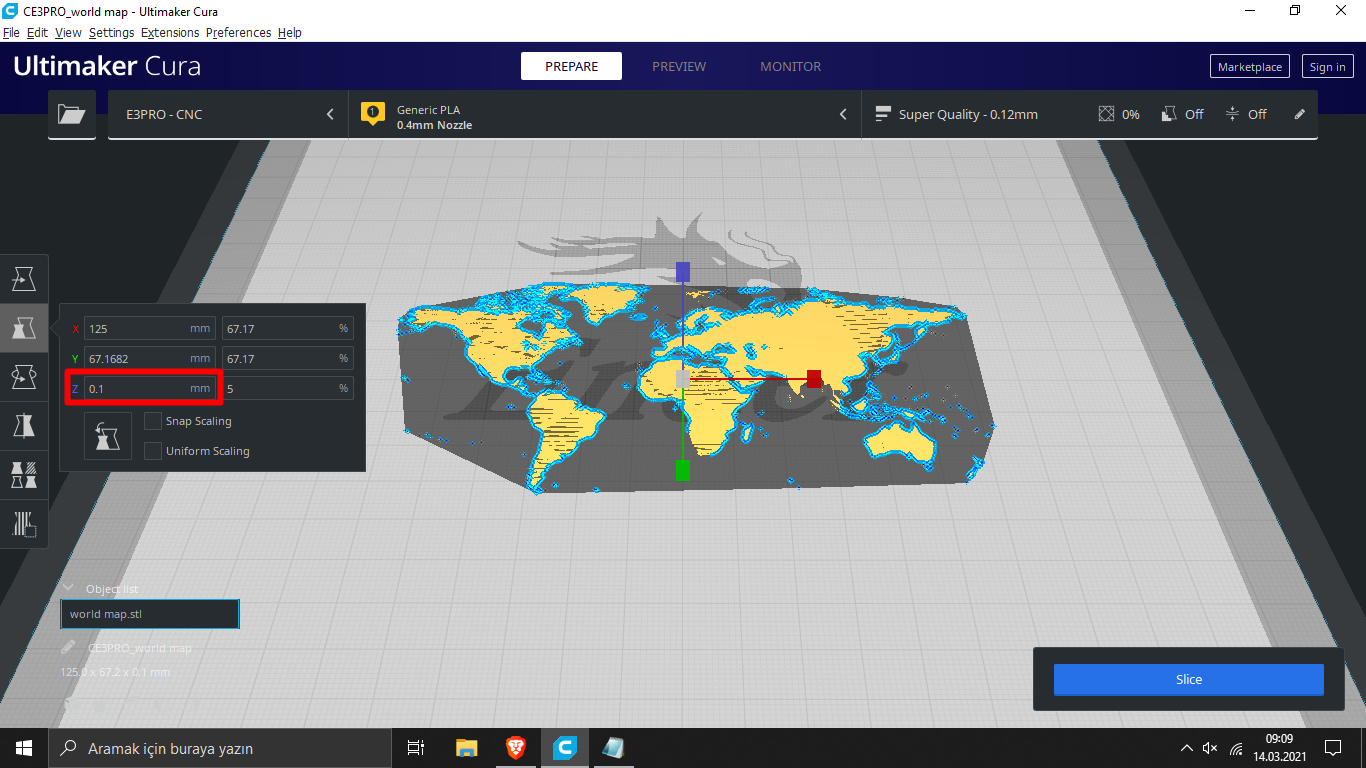
Task: Switch to the PREVIEW stage tab
Action: coord(679,66)
